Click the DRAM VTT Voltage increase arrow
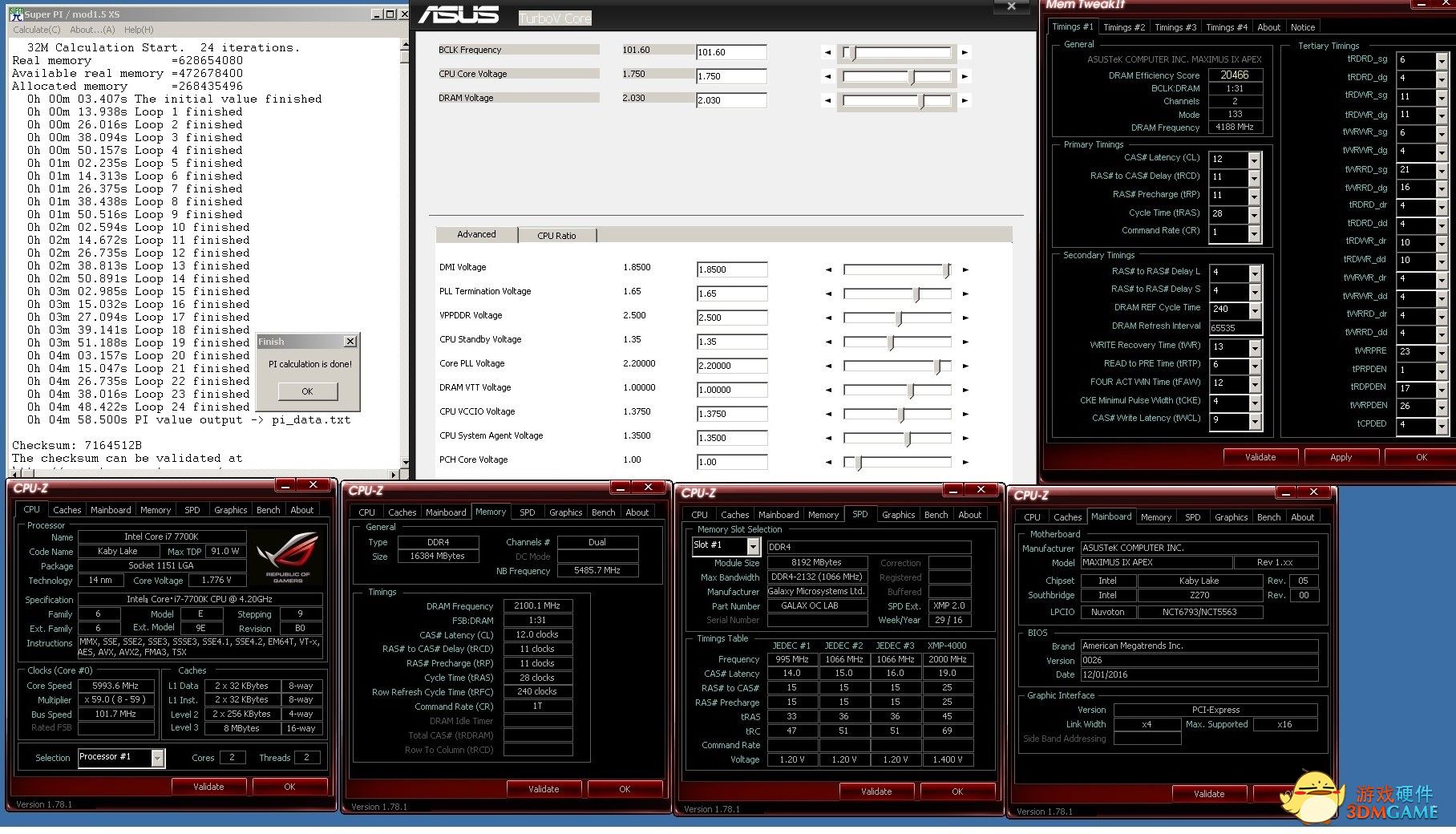Viewport: 1456px width, 834px height. click(965, 391)
